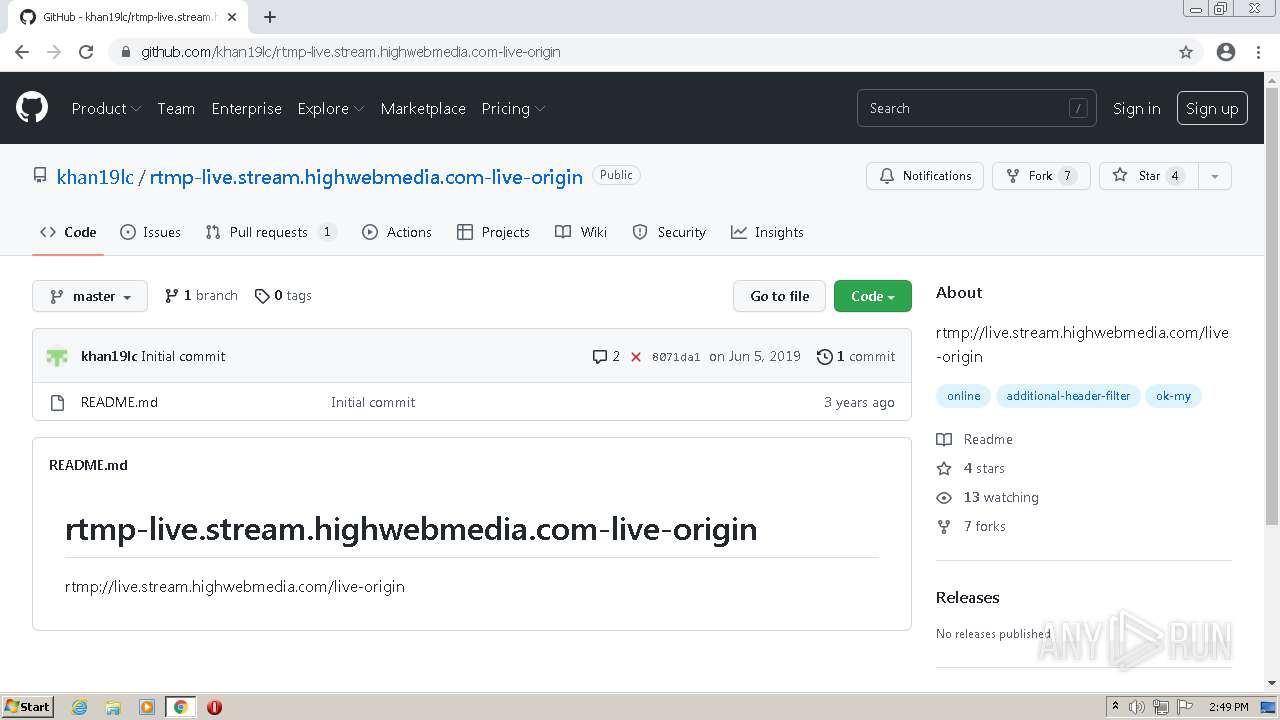Screen dimensions: 1280x720
Task: Click the branch icon beside 1 branch
Action: coord(172,296)
